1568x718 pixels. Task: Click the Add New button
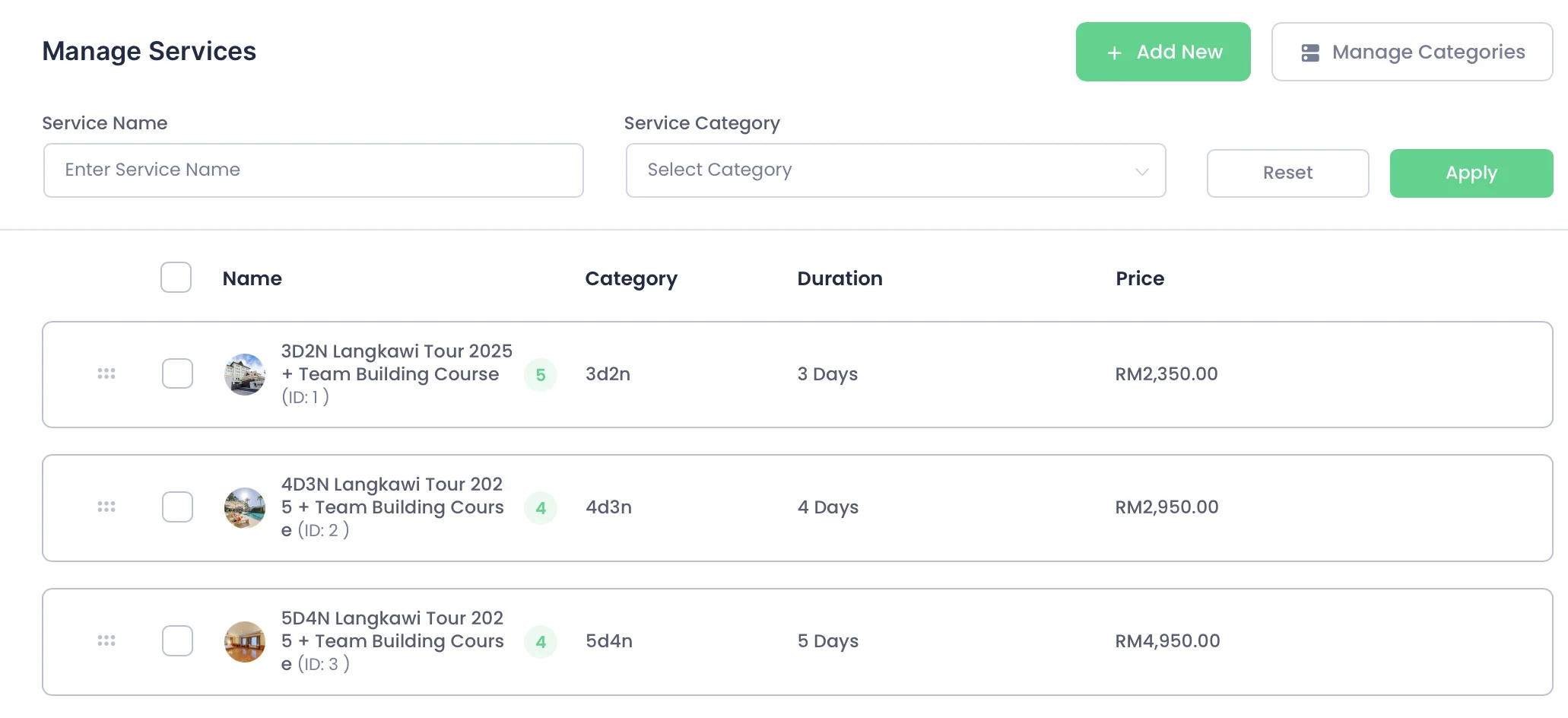[x=1163, y=52]
